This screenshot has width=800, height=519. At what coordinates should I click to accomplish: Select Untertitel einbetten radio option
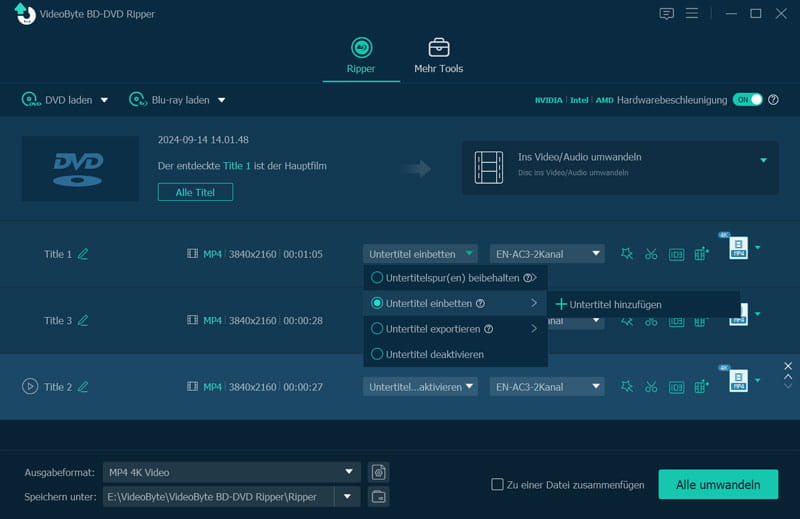[x=377, y=303]
